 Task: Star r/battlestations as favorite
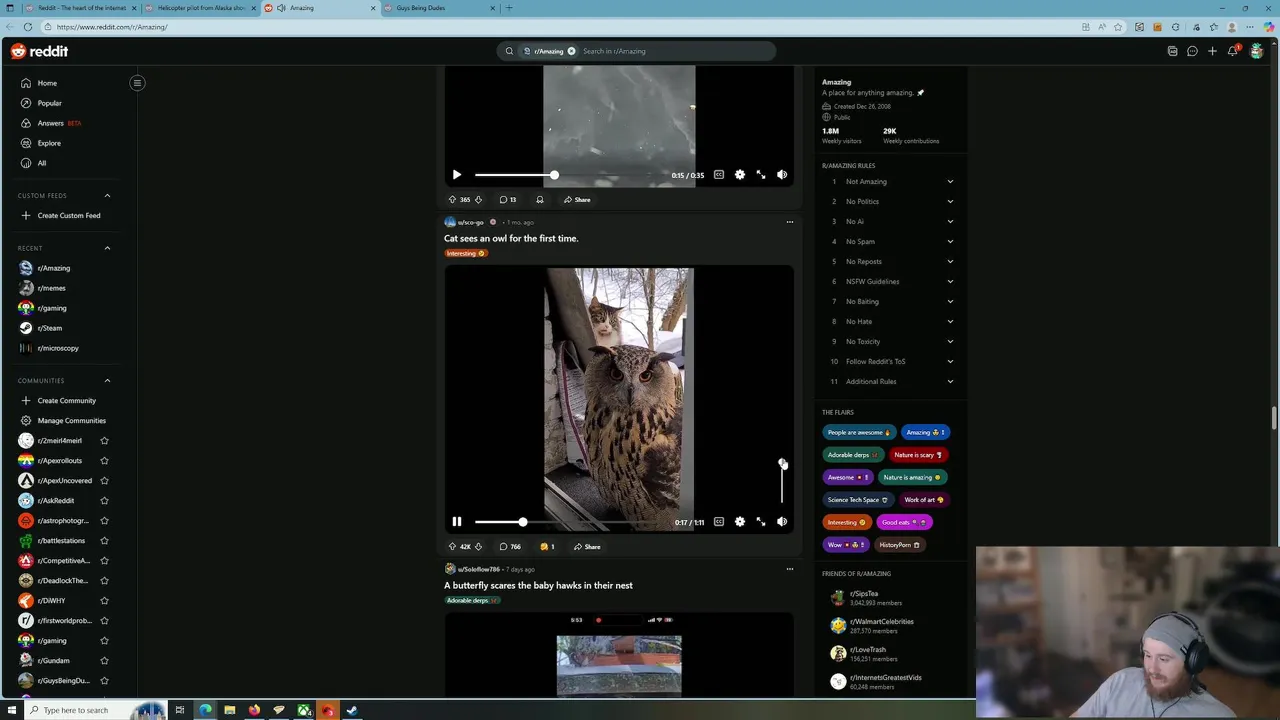pos(104,541)
